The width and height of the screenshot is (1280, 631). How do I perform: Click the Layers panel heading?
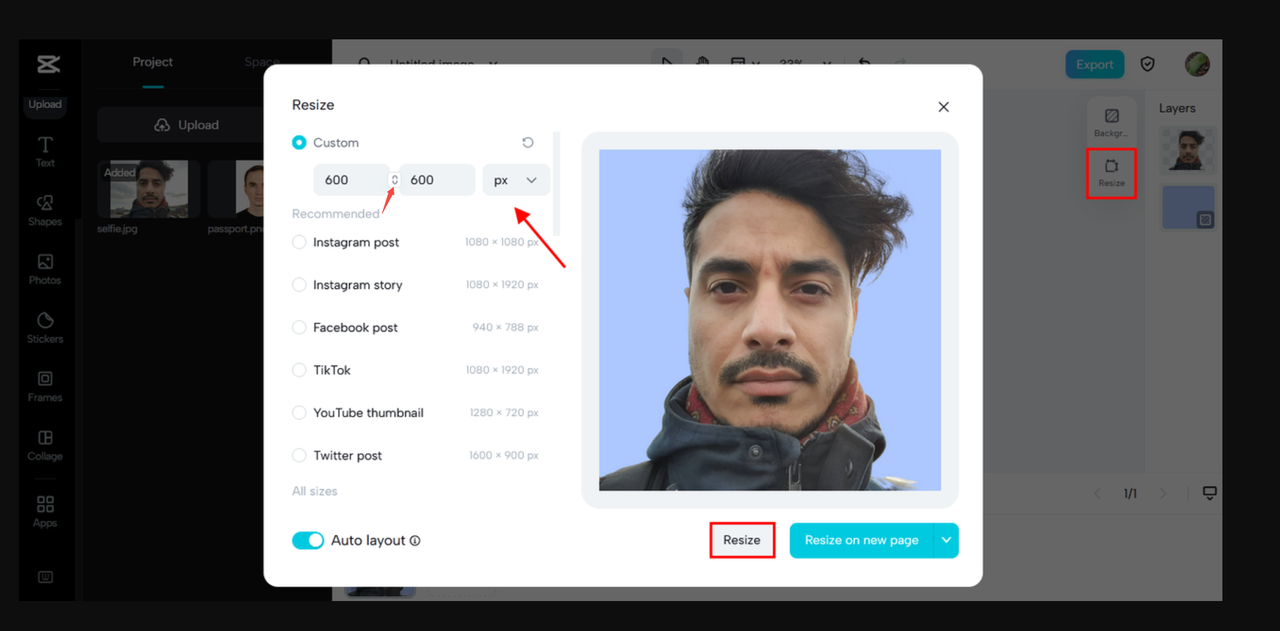[x=1177, y=108]
